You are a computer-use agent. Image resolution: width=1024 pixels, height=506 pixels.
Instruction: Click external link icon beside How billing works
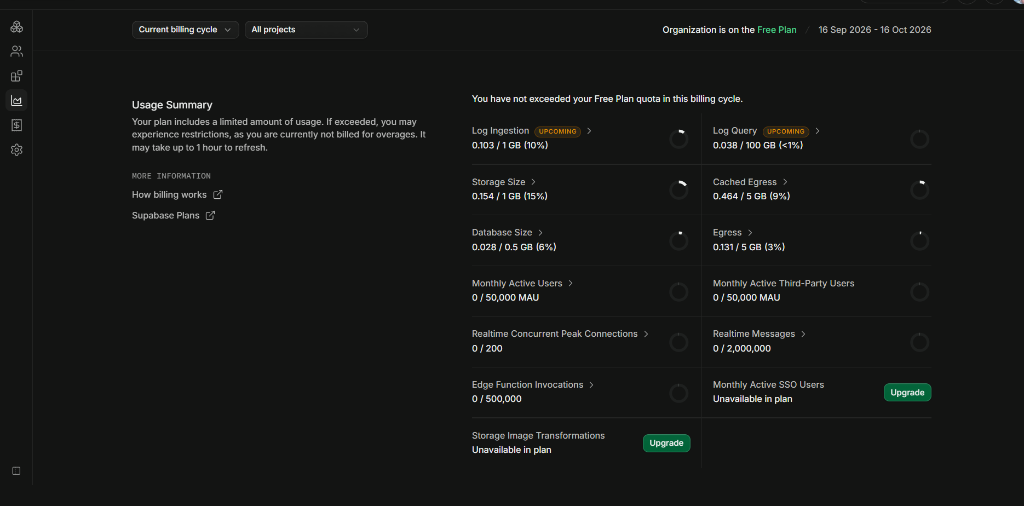click(218, 195)
